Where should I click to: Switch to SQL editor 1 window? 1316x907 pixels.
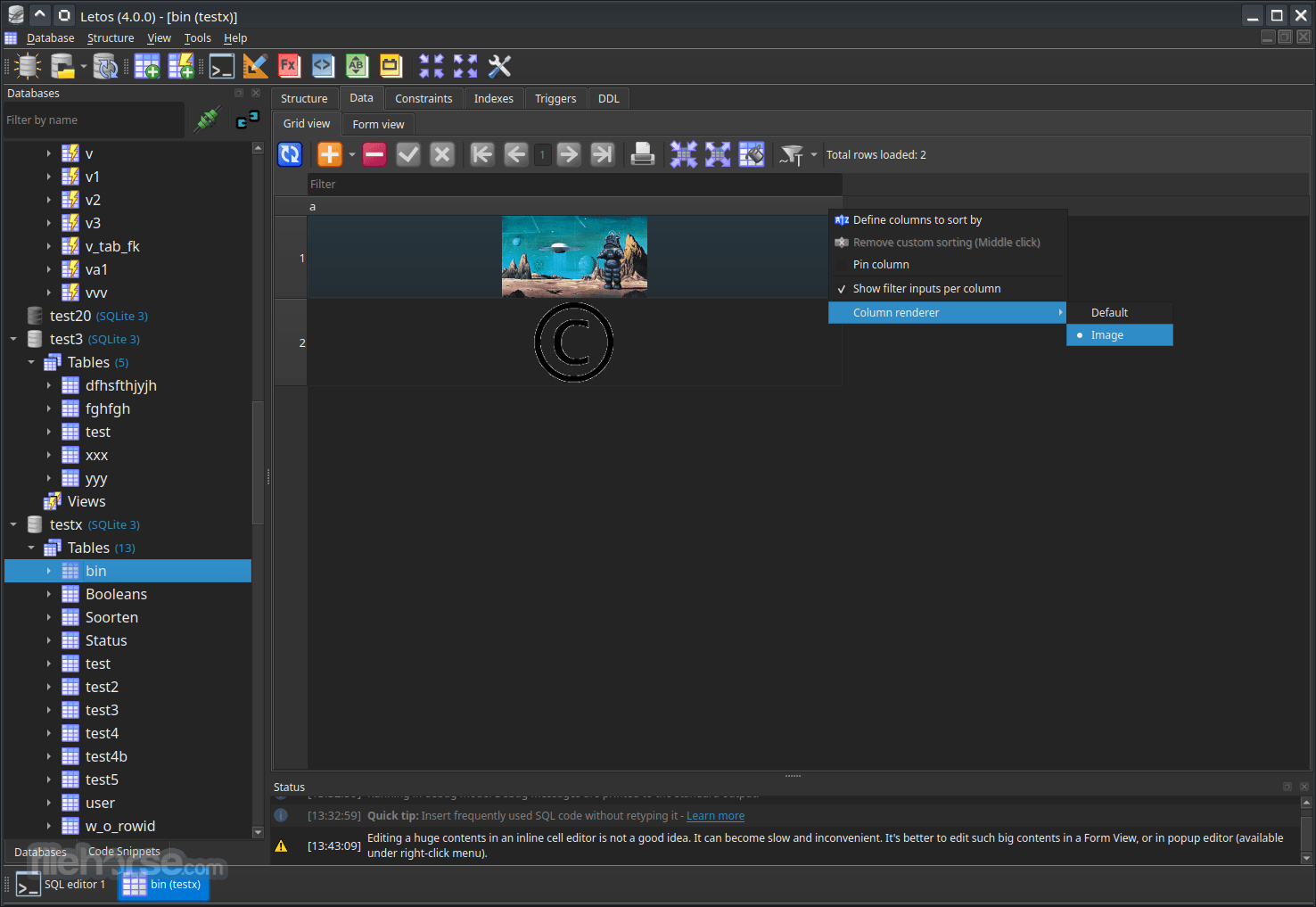coord(62,885)
